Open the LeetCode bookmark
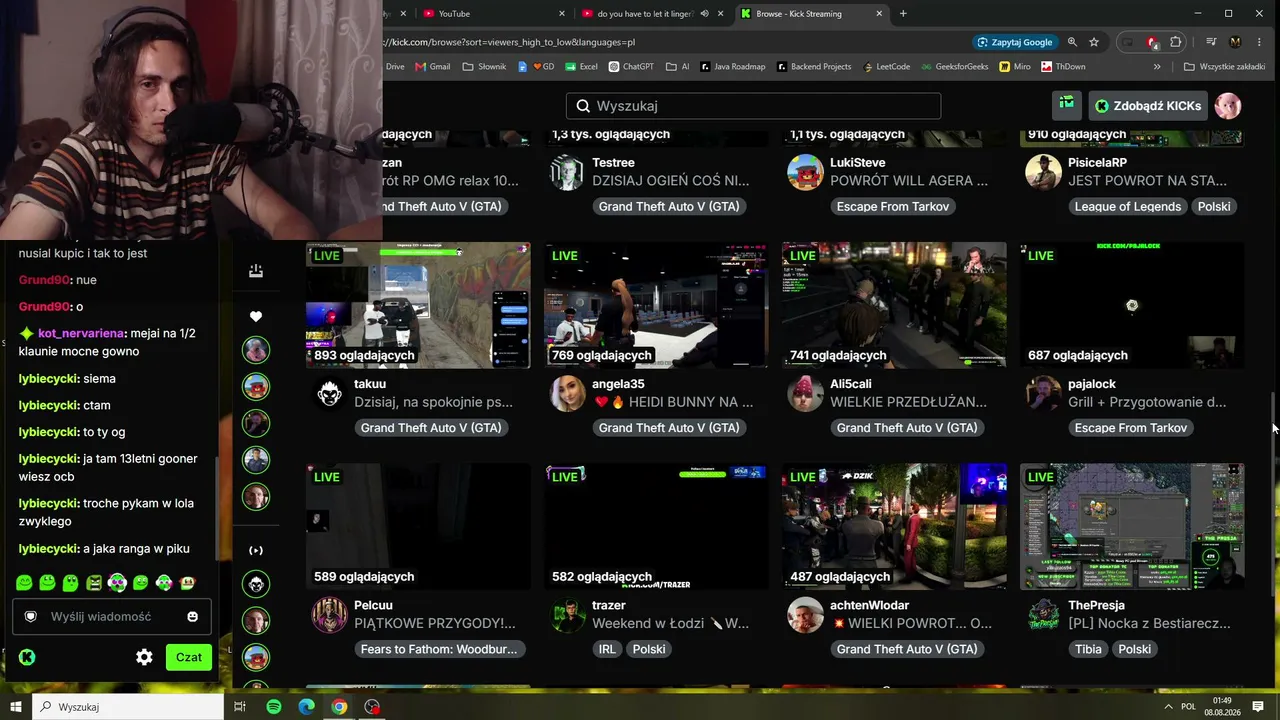The image size is (1280, 720). tap(886, 67)
